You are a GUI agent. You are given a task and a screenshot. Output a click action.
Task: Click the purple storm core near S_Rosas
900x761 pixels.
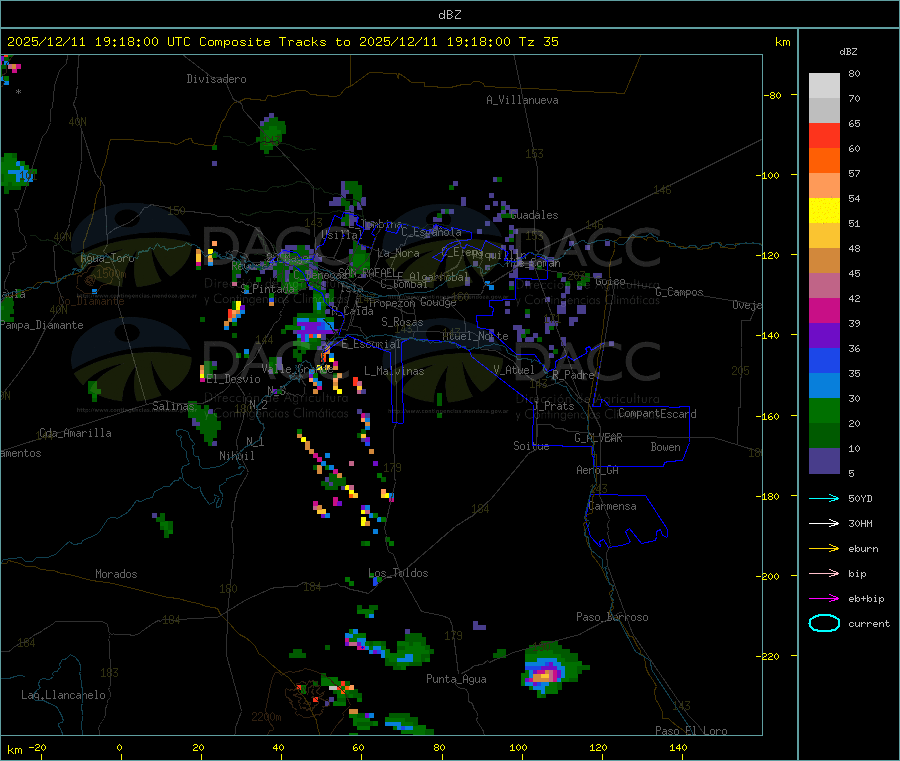pyautogui.click(x=313, y=328)
